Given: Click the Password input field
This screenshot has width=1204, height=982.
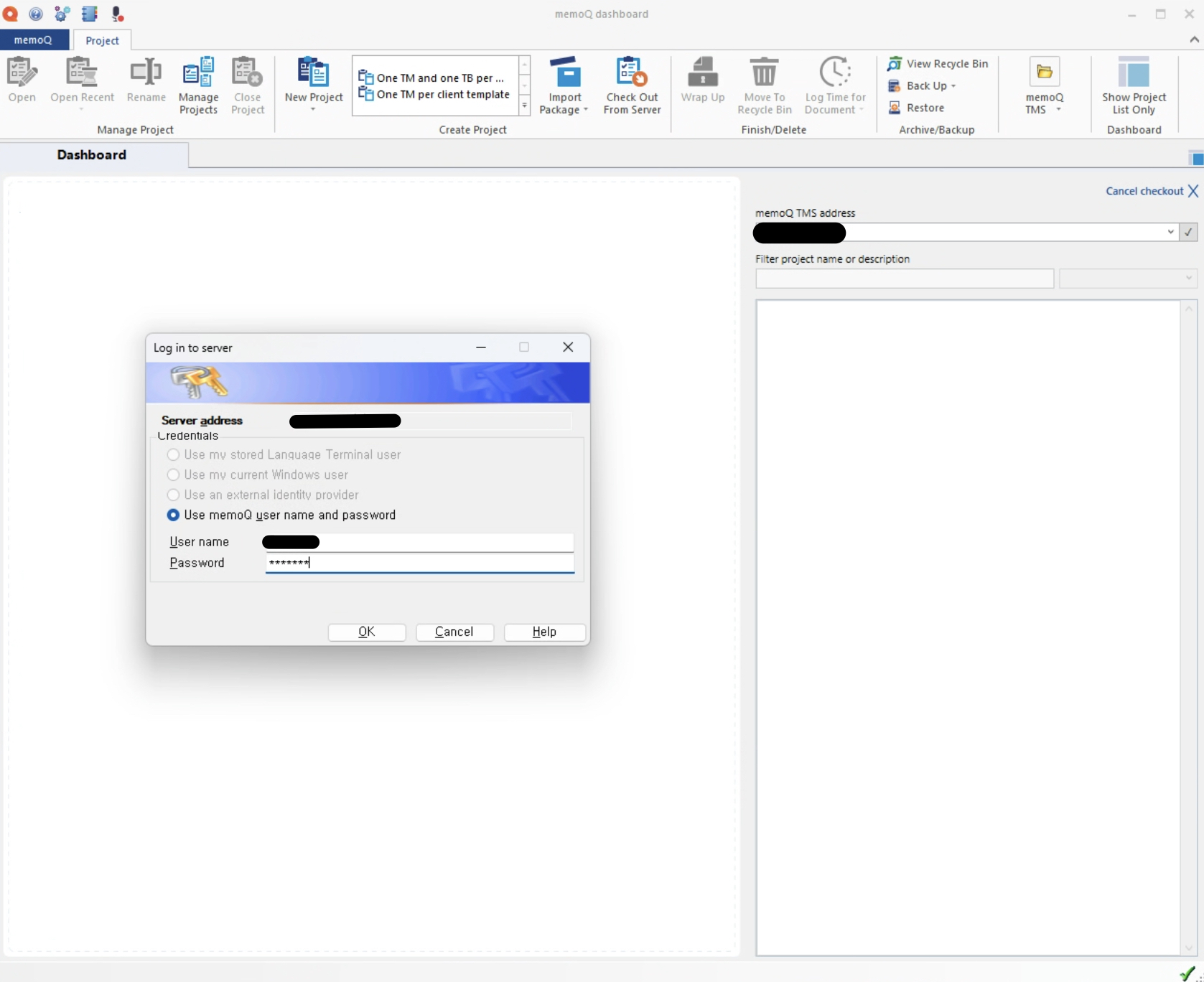Looking at the screenshot, I should coord(419,563).
